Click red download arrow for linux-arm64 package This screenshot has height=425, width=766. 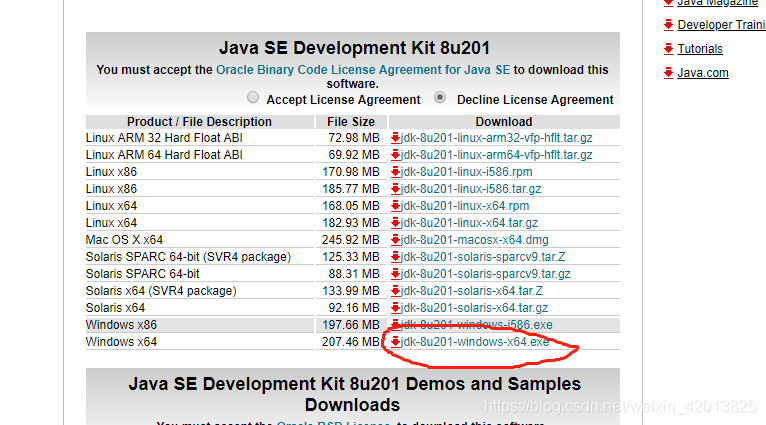click(395, 155)
